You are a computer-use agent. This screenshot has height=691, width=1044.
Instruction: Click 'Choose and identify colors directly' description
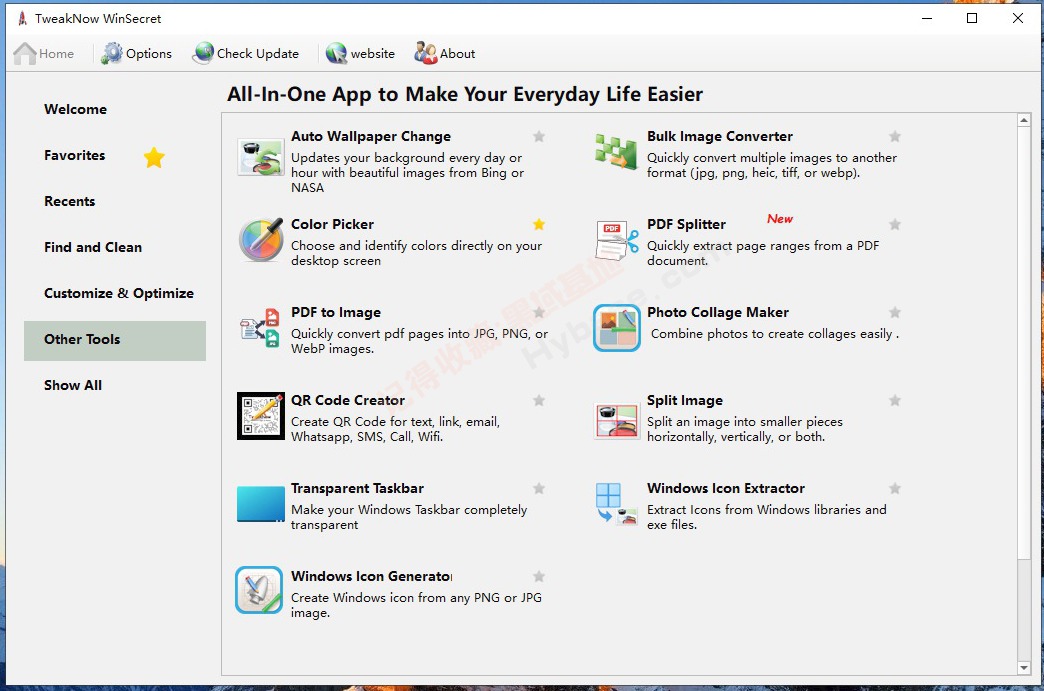tap(416, 253)
